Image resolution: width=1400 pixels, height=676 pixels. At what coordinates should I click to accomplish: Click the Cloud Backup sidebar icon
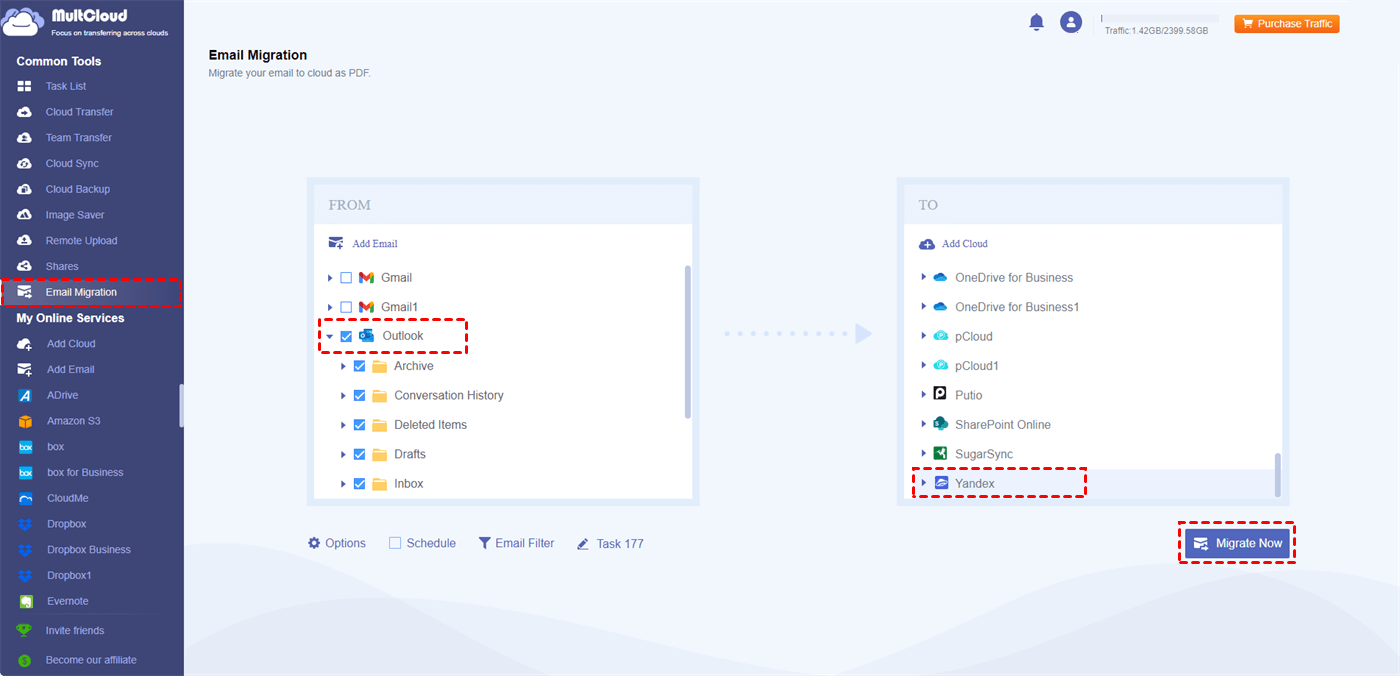25,189
